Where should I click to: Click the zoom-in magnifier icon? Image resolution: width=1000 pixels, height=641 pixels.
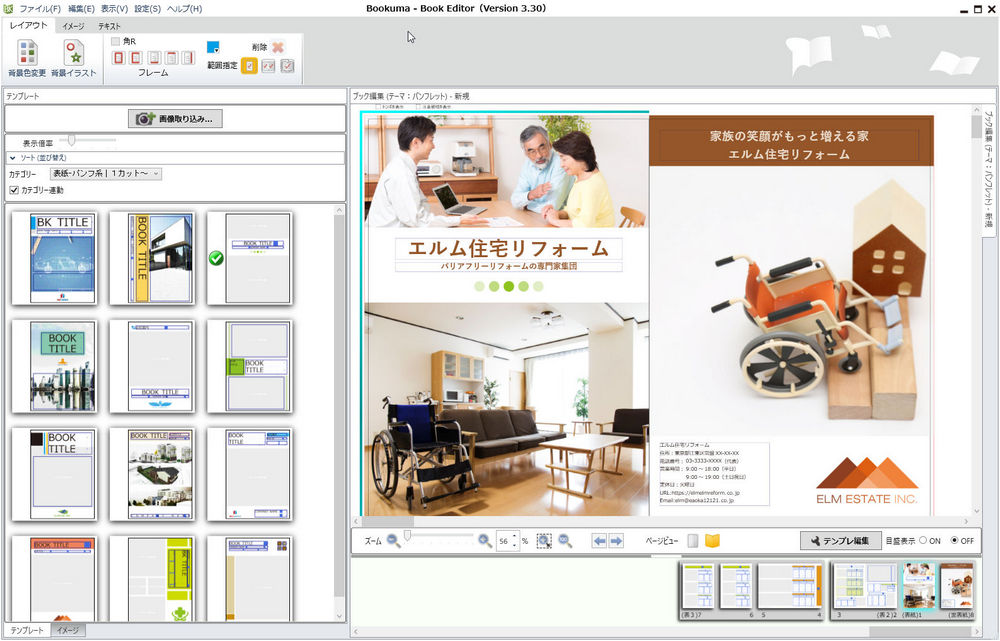484,539
